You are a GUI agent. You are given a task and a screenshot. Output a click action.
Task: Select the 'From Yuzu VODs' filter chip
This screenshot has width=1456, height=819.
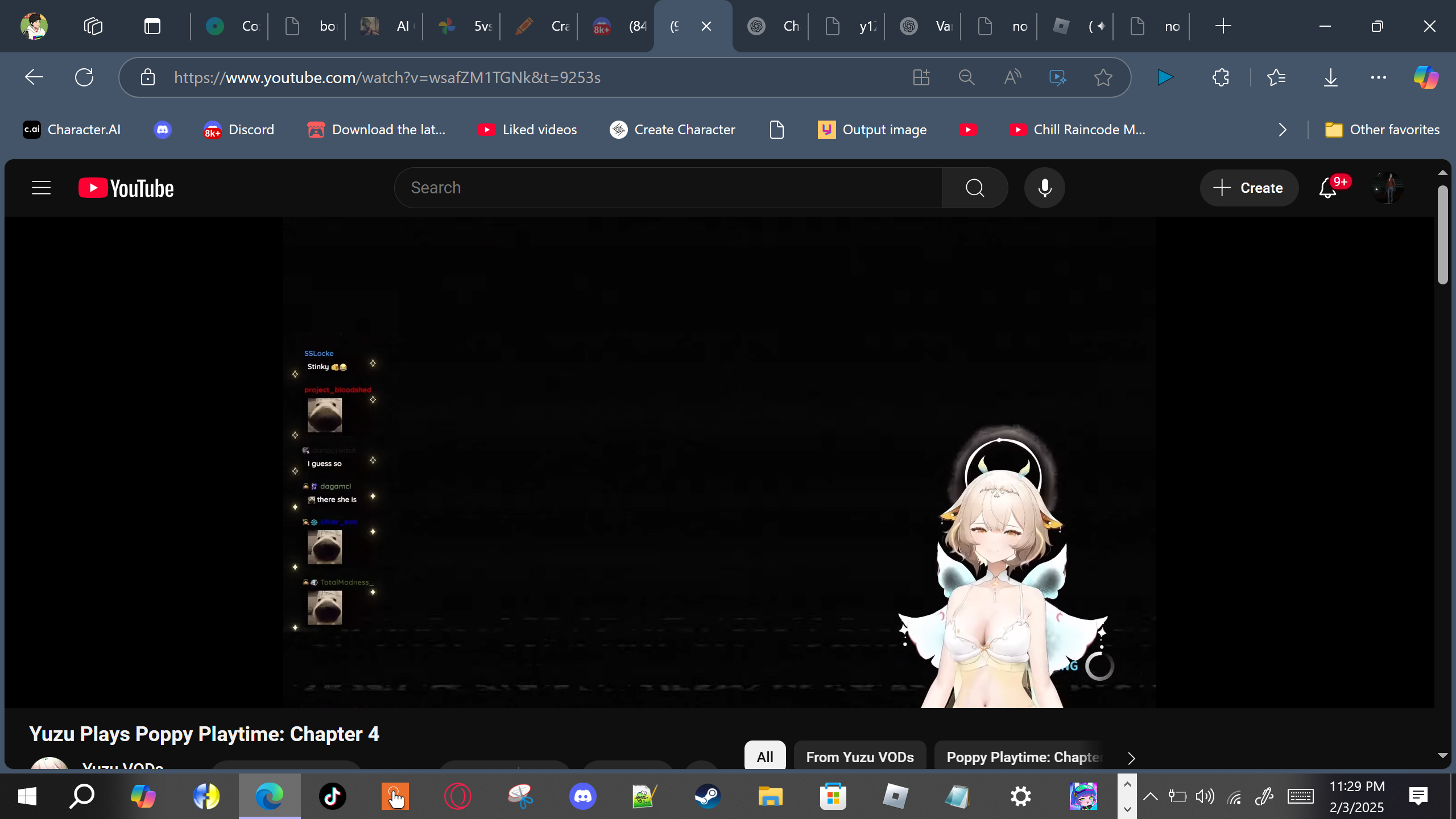(x=860, y=756)
